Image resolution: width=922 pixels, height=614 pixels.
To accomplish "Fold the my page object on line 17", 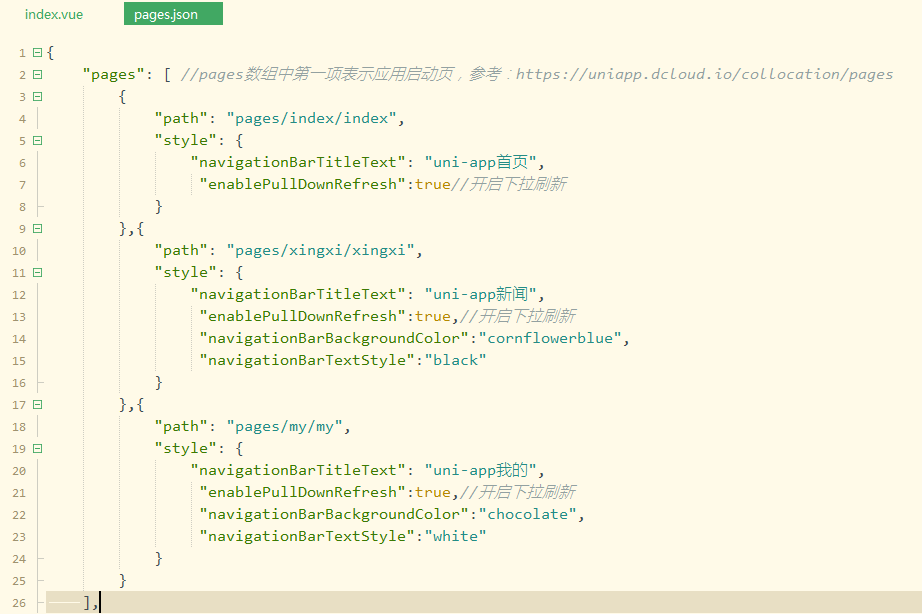I will point(38,405).
